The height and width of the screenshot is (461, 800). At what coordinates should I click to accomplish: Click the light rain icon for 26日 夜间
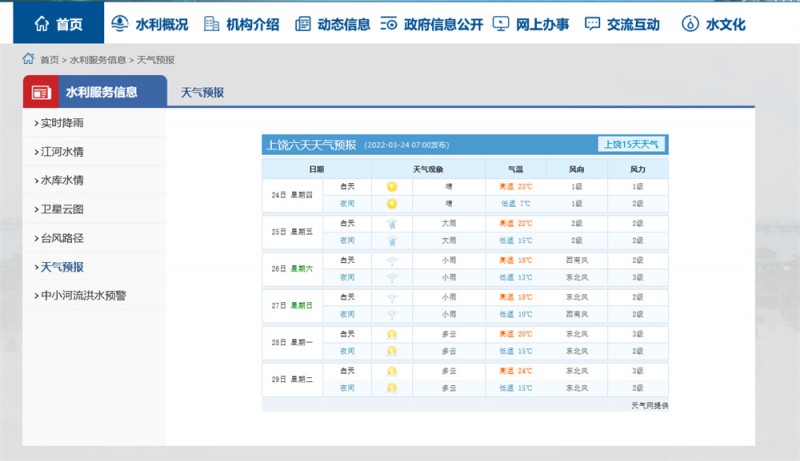tap(392, 278)
